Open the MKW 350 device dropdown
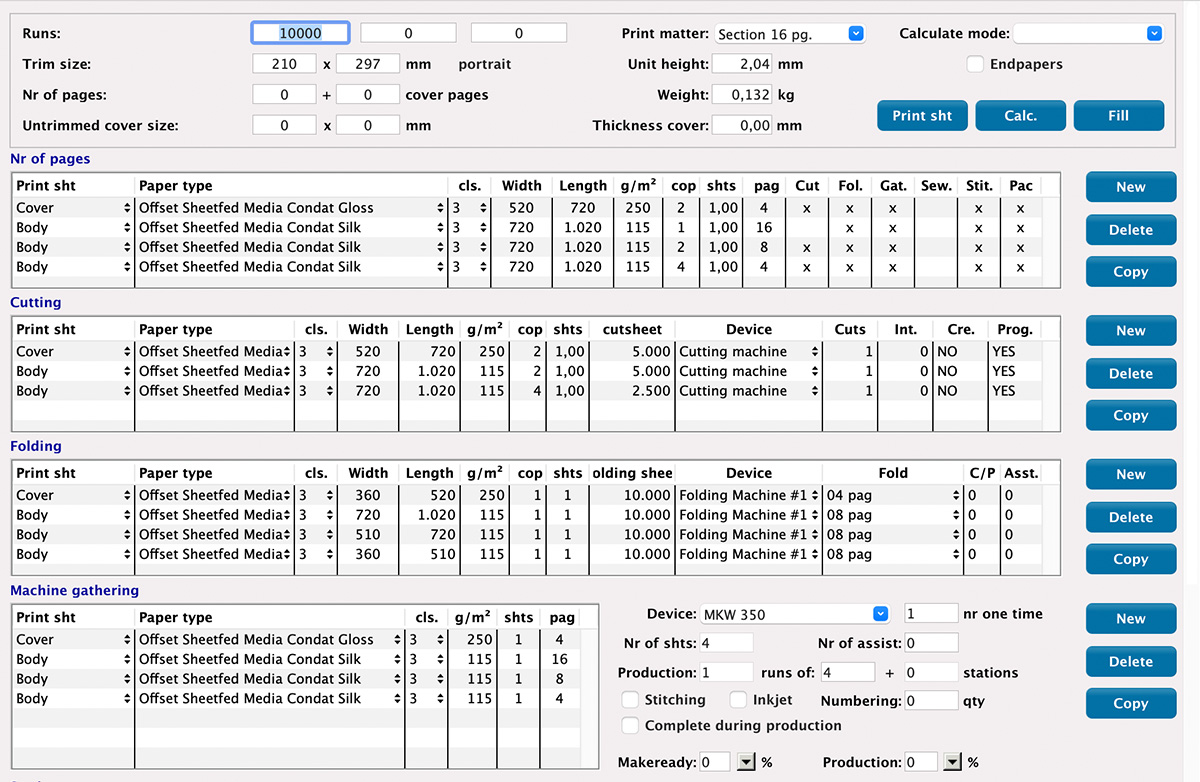Screen dimensions: 1200x782 pyautogui.click(x=795, y=614)
